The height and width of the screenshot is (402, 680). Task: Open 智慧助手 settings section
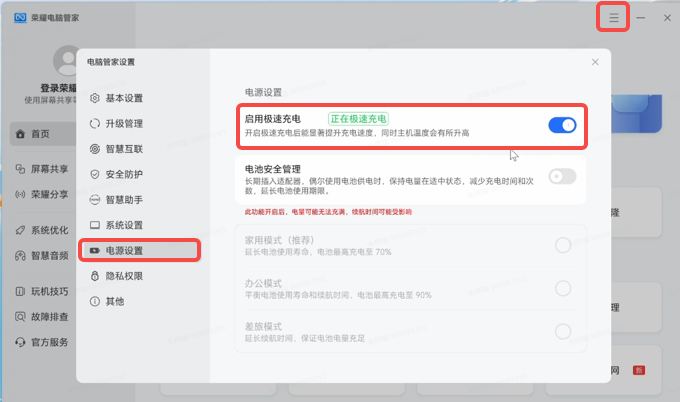pyautogui.click(x=124, y=199)
